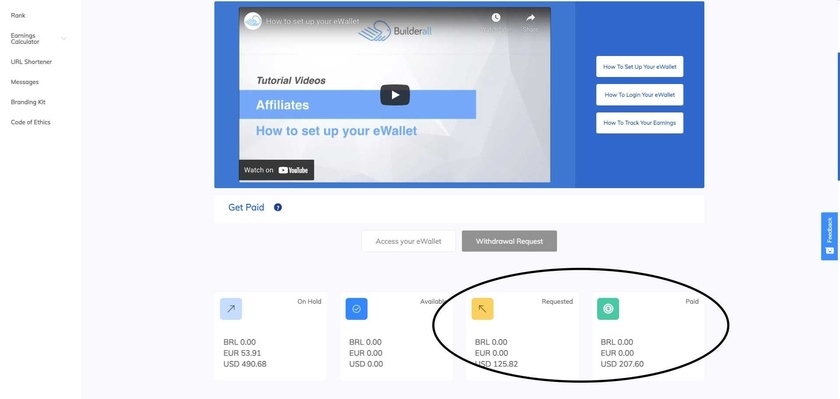Click the video Share arrow icon
The image size is (840, 399).
point(530,18)
